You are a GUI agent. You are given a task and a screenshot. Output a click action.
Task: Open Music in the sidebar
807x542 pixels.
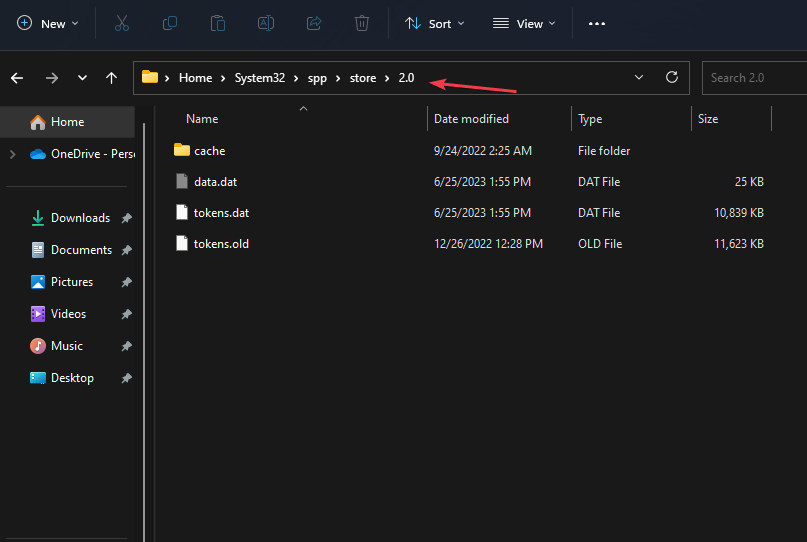57,346
